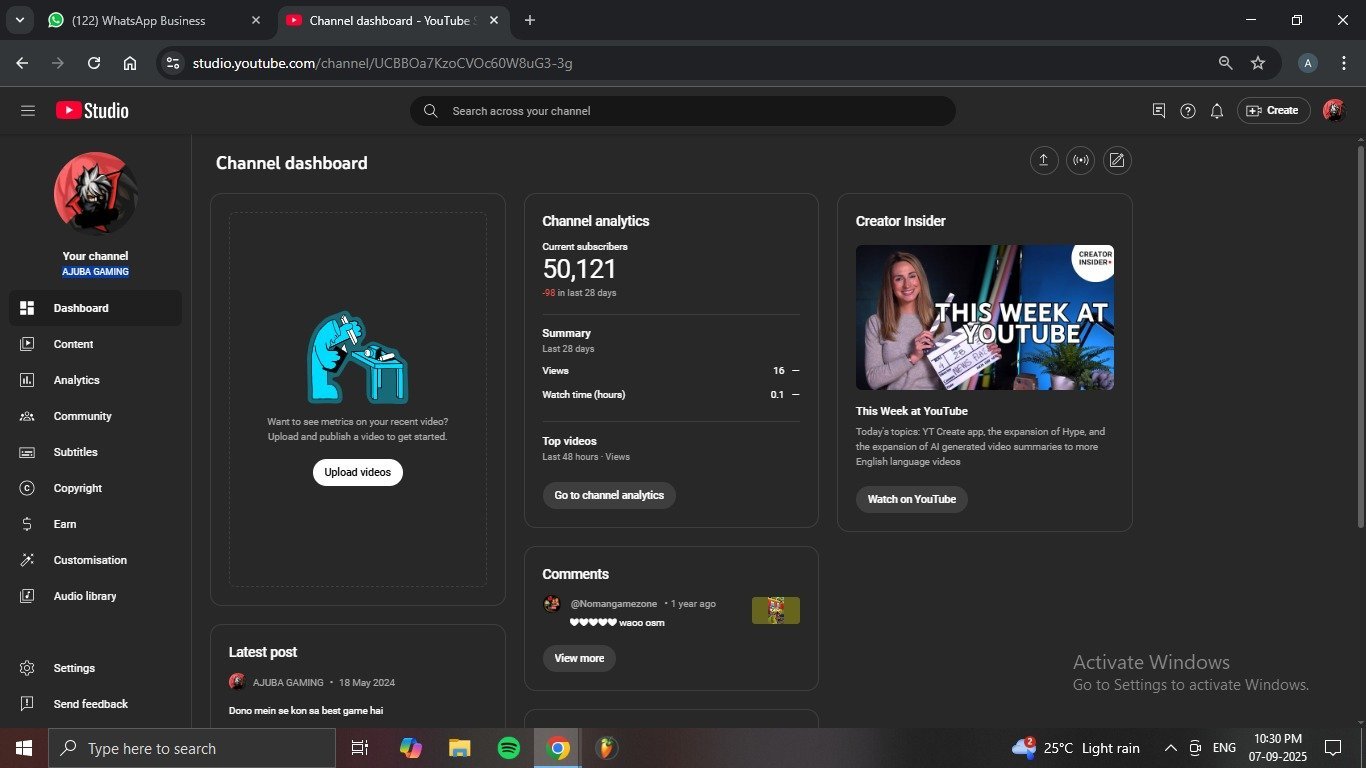Click the upload videos arrow icon
Screen dimensions: 1366x768
[1044, 161]
